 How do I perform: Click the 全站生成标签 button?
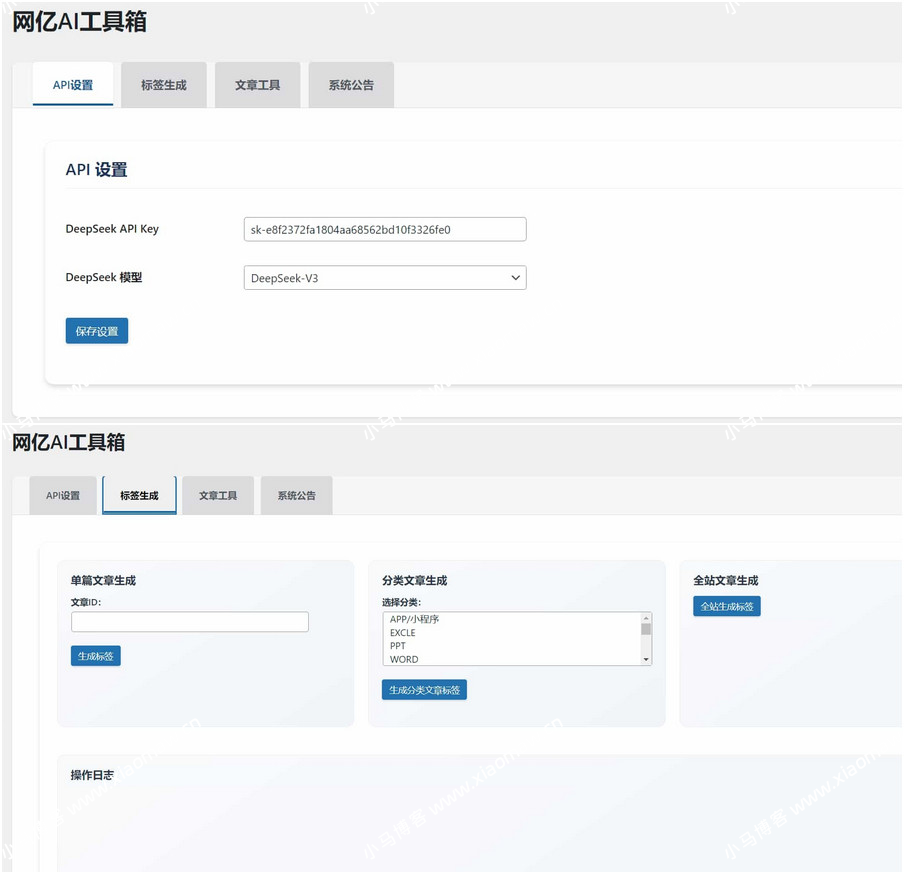click(x=726, y=606)
